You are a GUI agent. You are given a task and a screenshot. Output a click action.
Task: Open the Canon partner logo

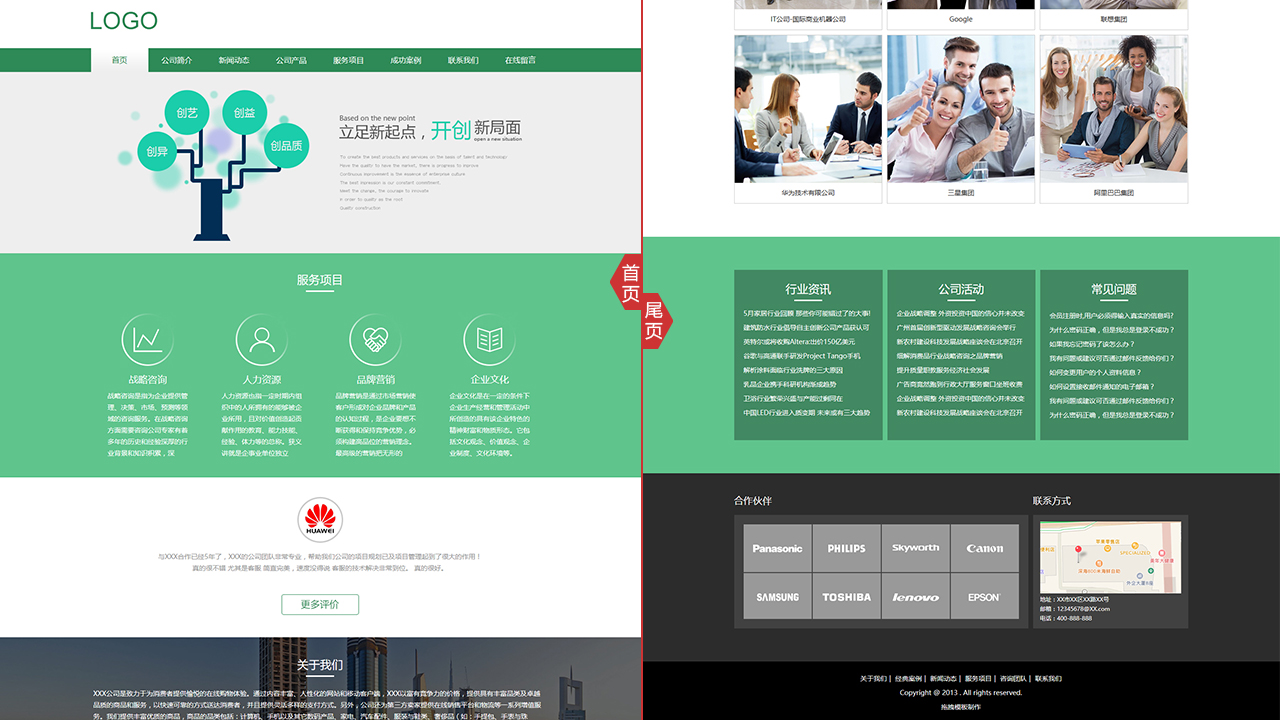point(984,548)
